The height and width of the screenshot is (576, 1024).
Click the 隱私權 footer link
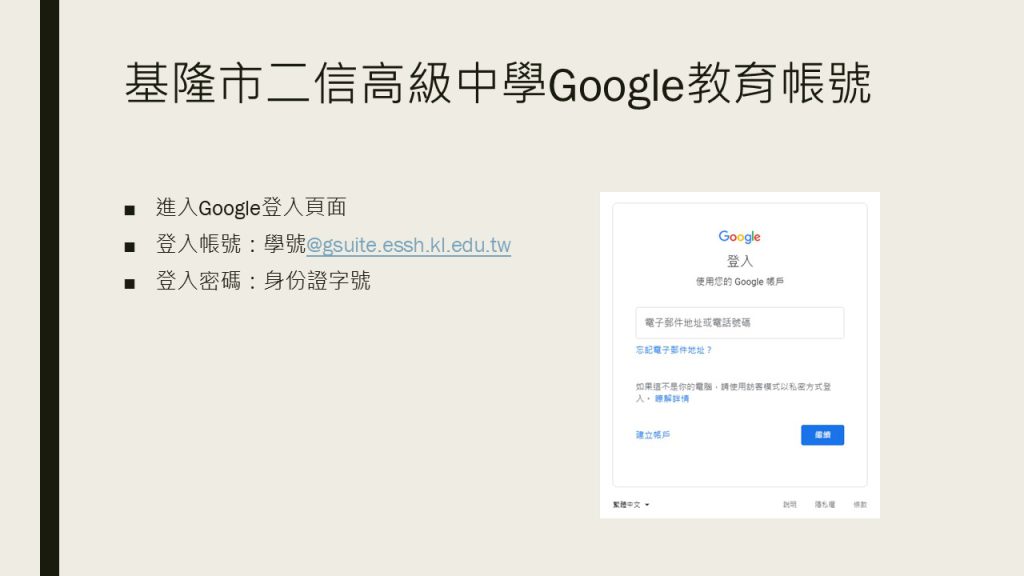(825, 505)
